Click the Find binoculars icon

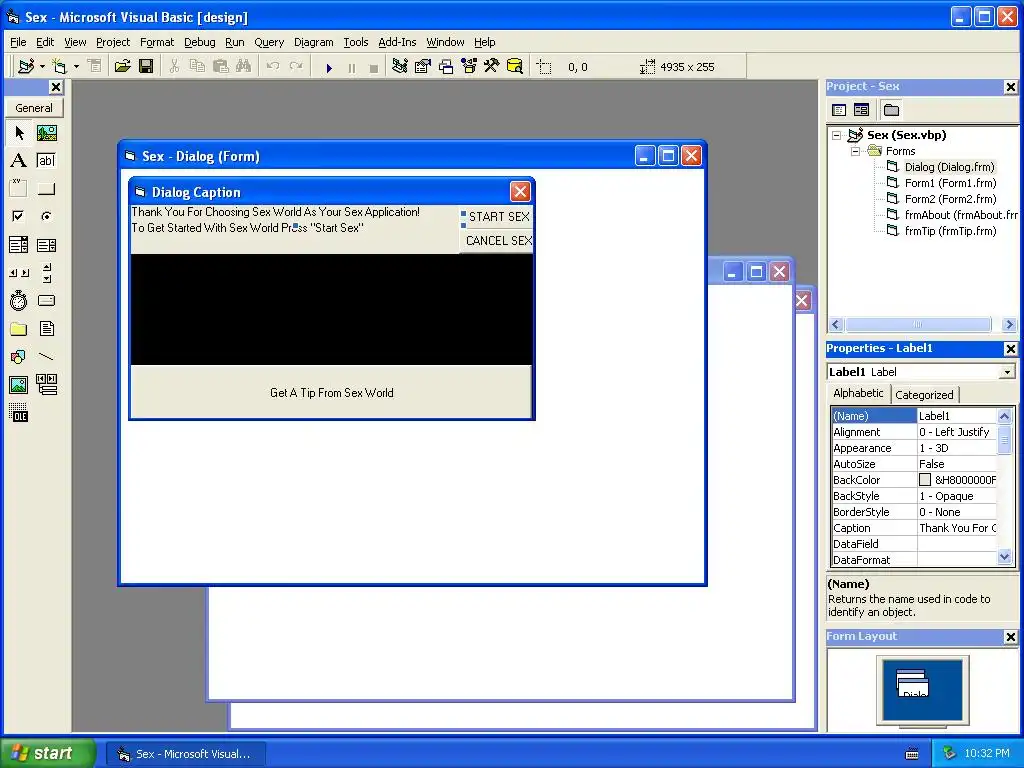tap(244, 67)
